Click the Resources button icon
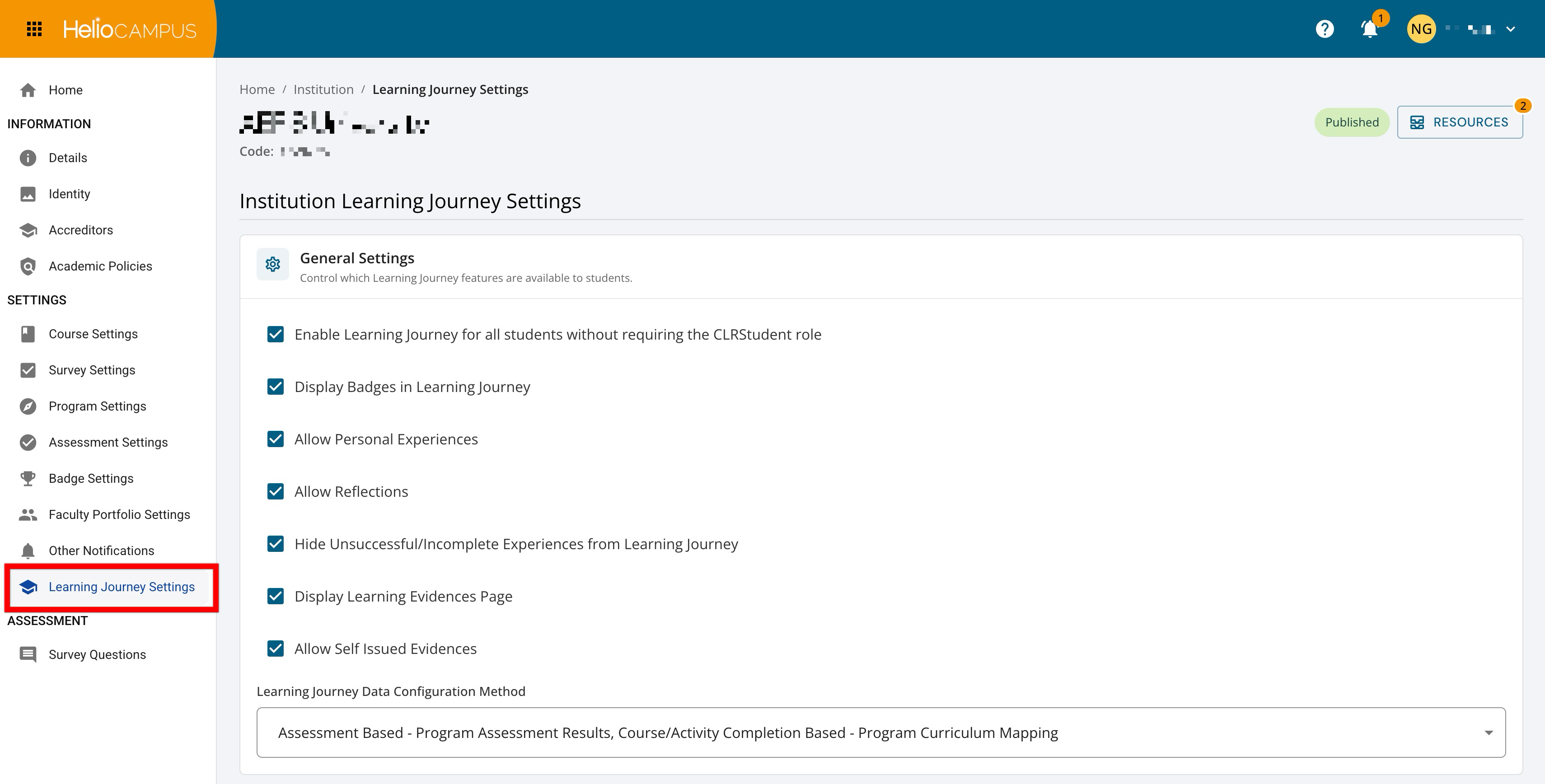The image size is (1545, 784). coord(1417,122)
